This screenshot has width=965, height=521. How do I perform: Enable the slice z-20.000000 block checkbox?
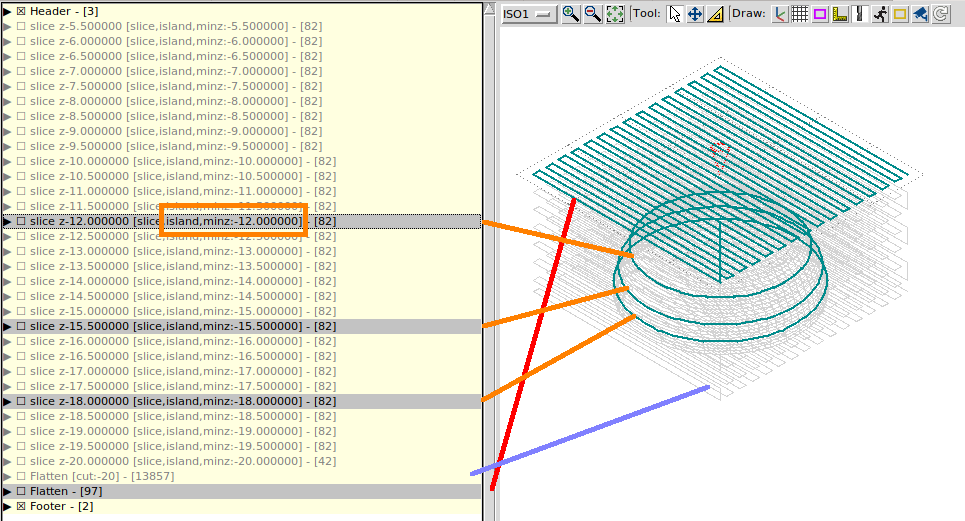[x=21, y=461]
